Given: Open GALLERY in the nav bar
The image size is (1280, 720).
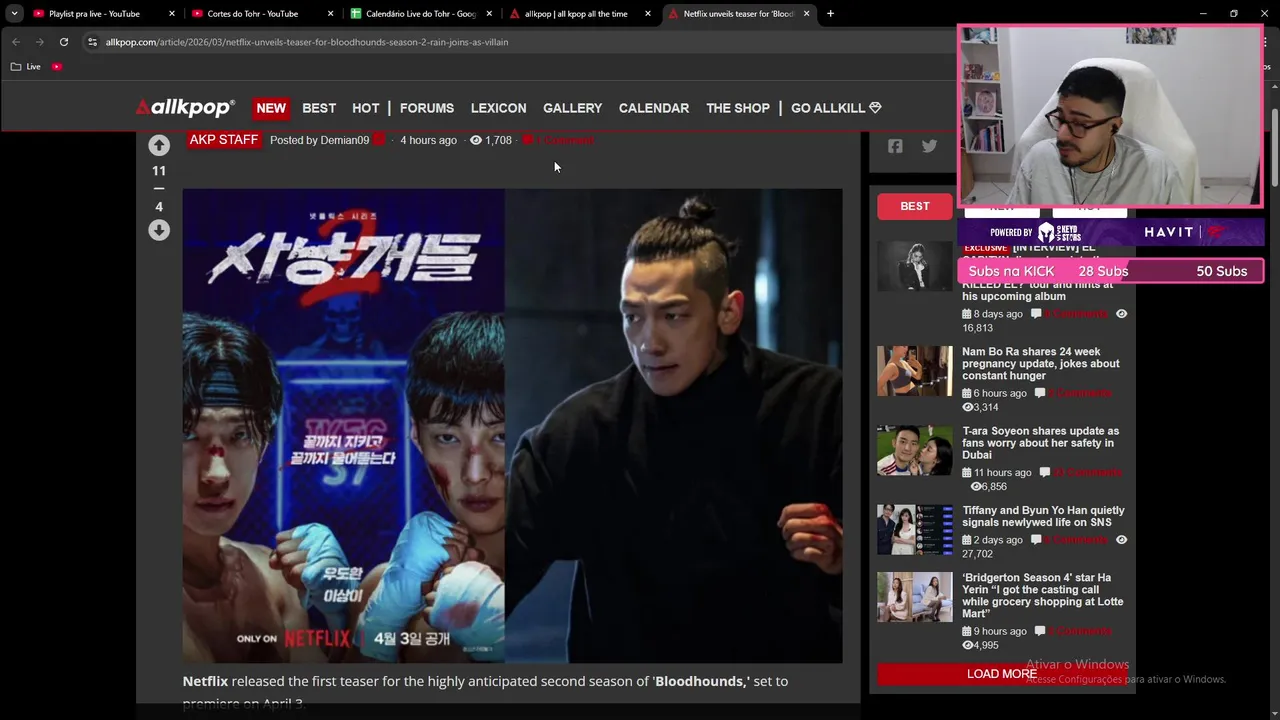Looking at the screenshot, I should (x=572, y=108).
